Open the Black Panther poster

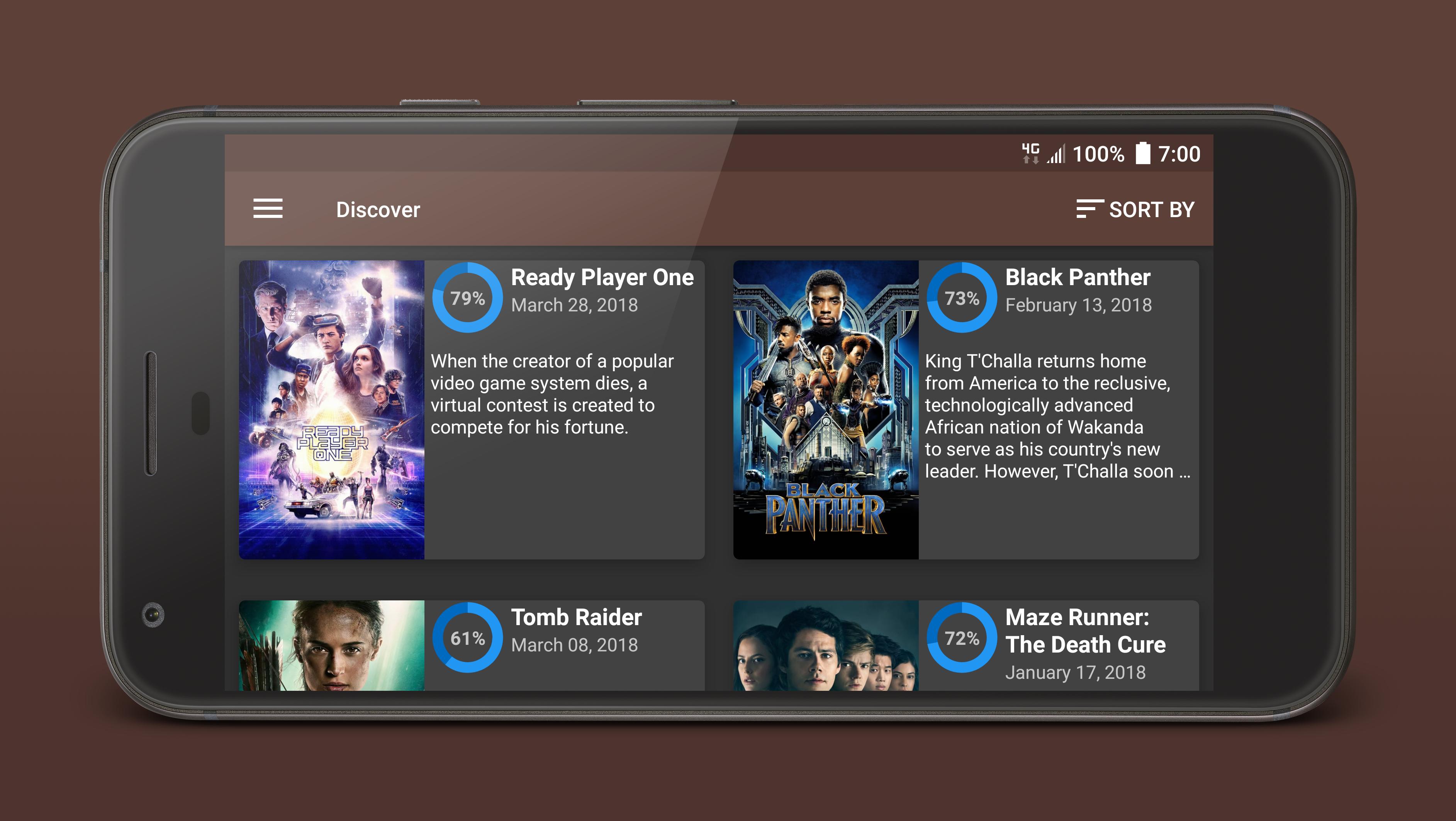click(826, 410)
